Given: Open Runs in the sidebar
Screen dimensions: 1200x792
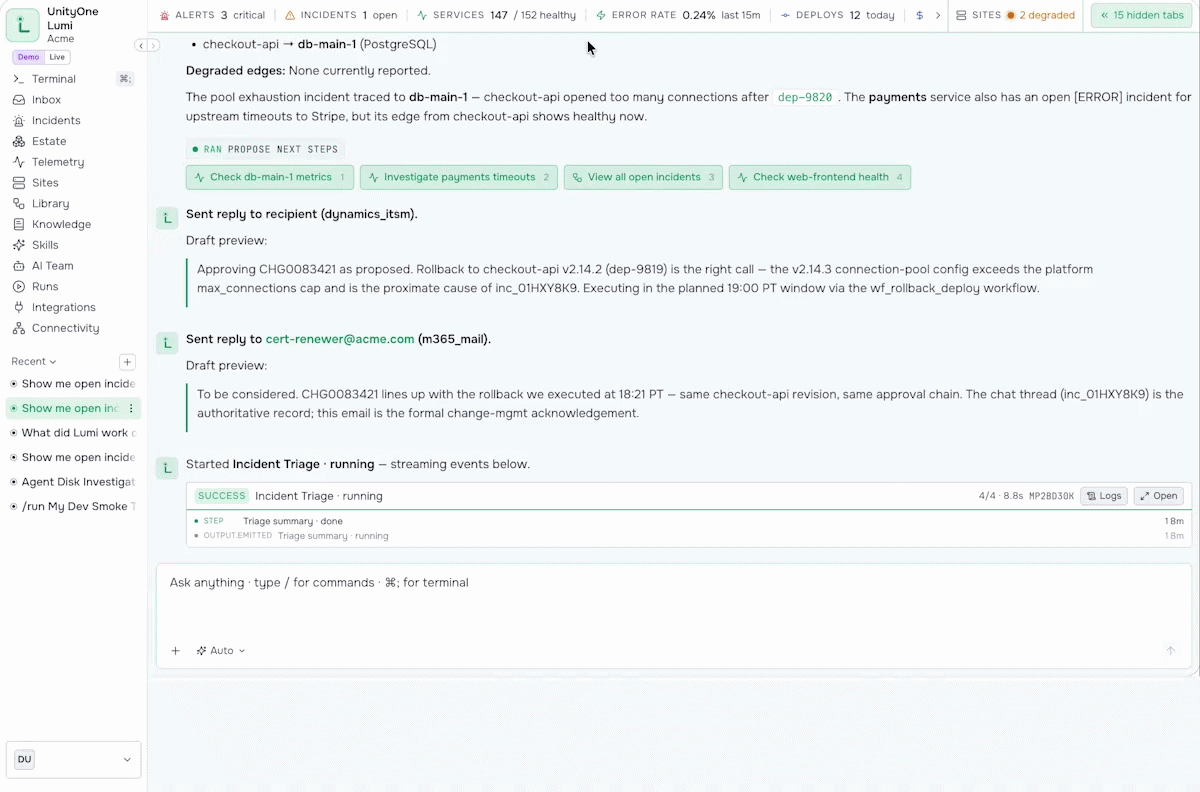Looking at the screenshot, I should 45,287.
